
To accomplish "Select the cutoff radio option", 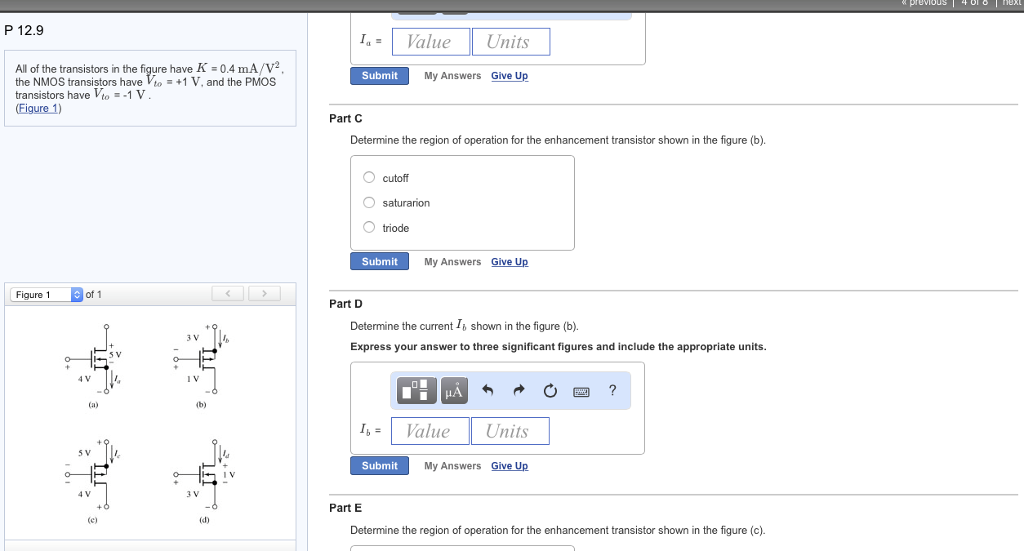I will point(369,178).
